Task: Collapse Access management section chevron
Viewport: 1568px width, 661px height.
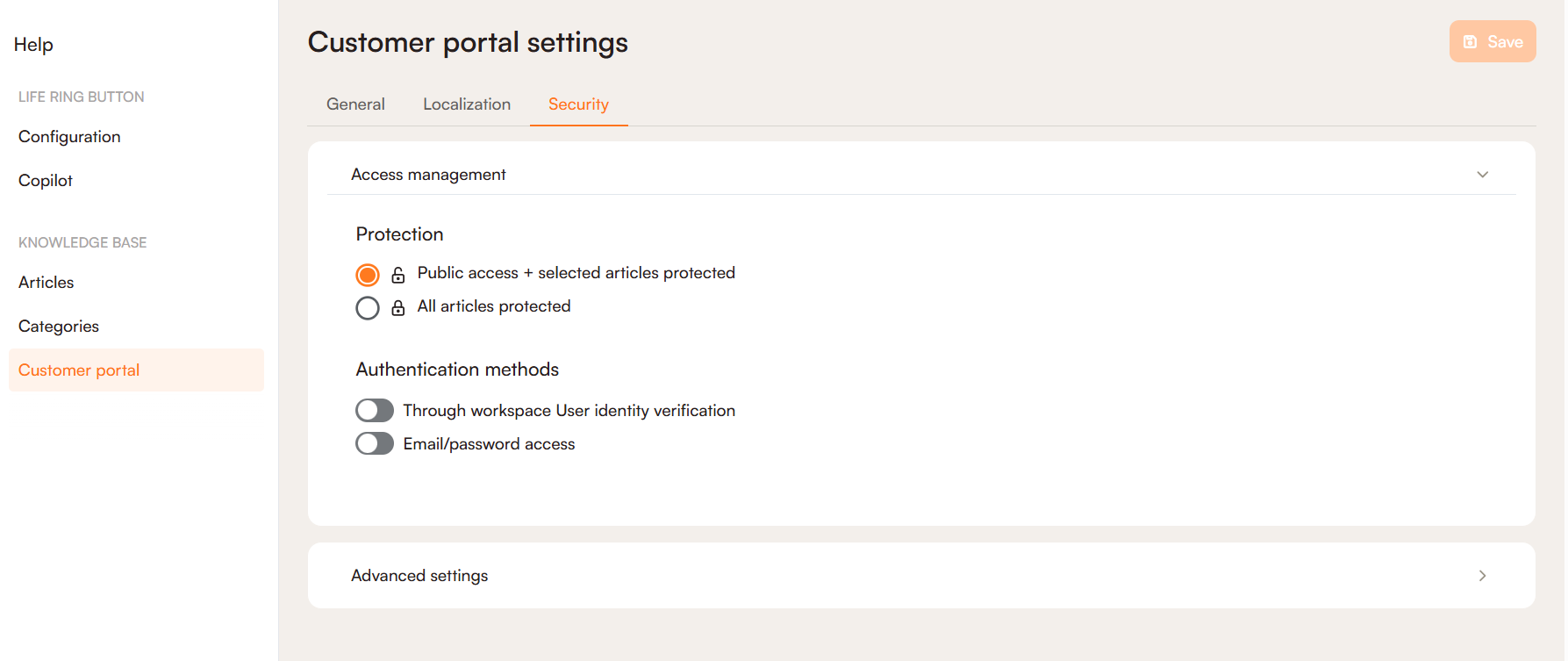Action: pyautogui.click(x=1483, y=175)
